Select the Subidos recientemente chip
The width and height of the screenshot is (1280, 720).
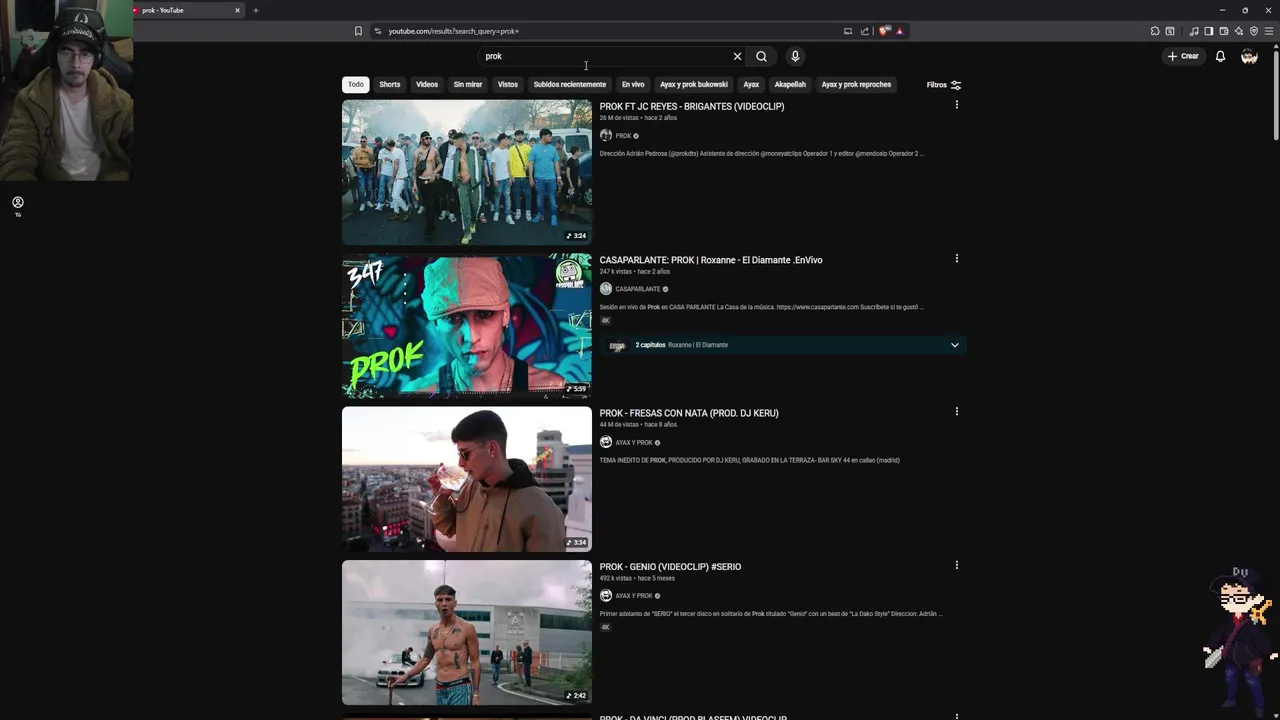(570, 85)
